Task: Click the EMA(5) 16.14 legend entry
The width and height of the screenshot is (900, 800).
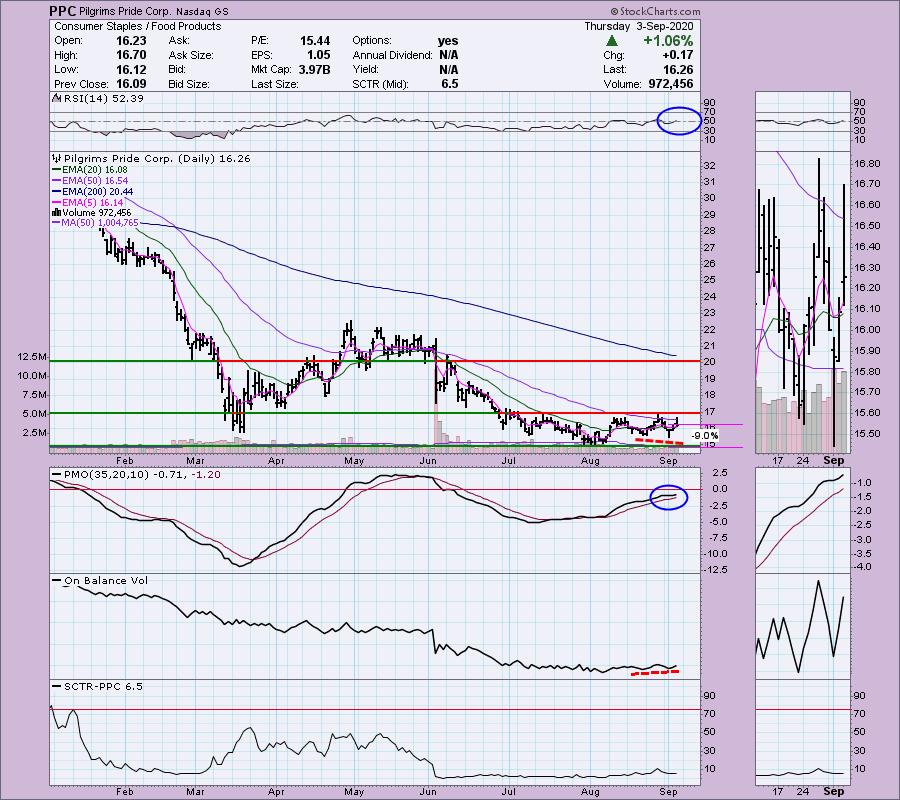Action: click(x=92, y=203)
